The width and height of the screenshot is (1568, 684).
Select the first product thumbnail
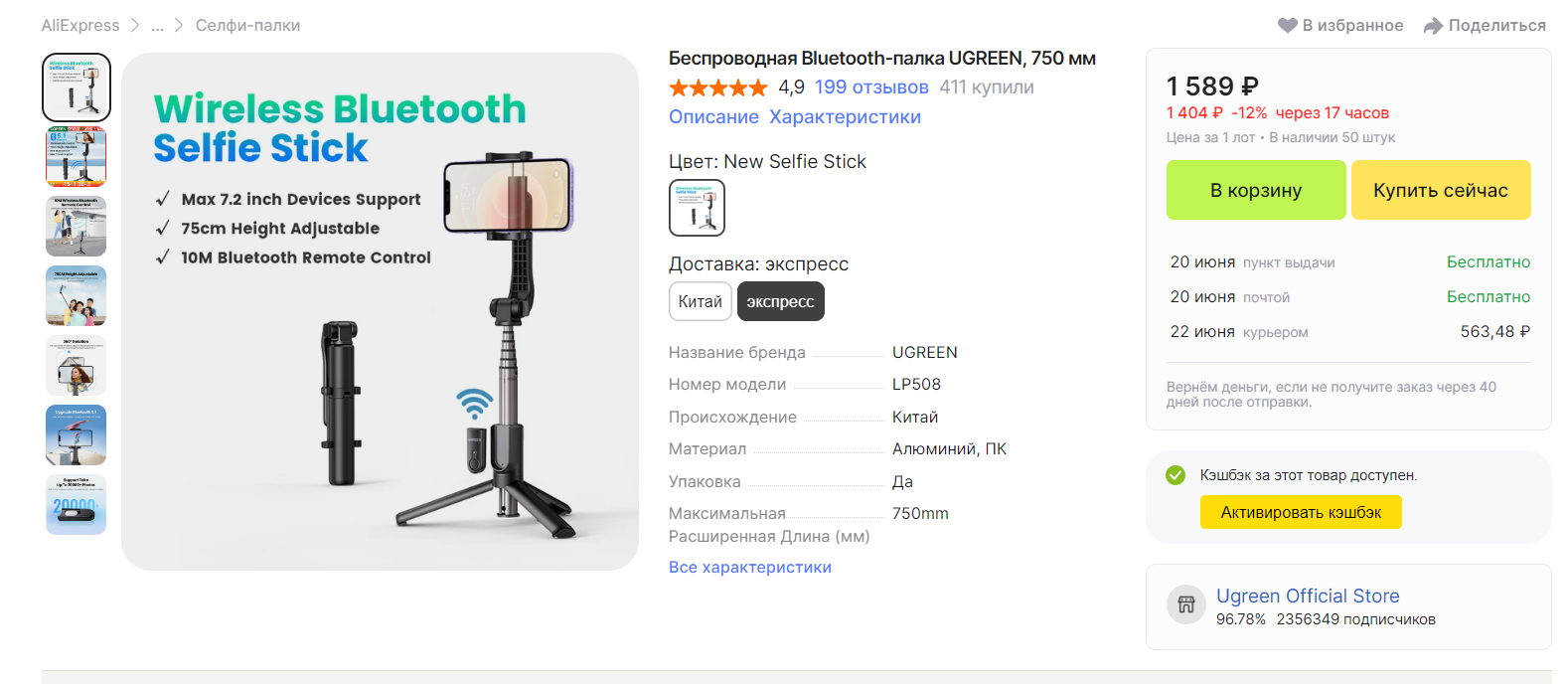(77, 87)
